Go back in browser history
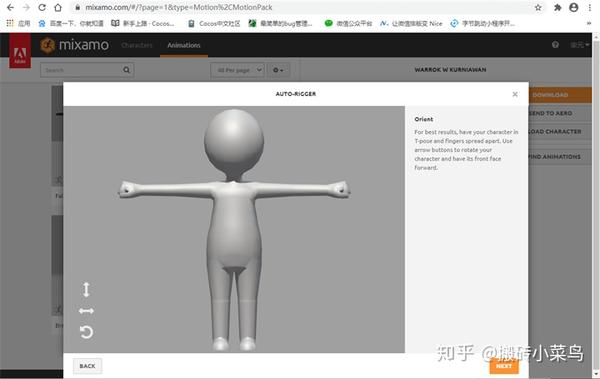Screen dimensions: 600x379 10,7
